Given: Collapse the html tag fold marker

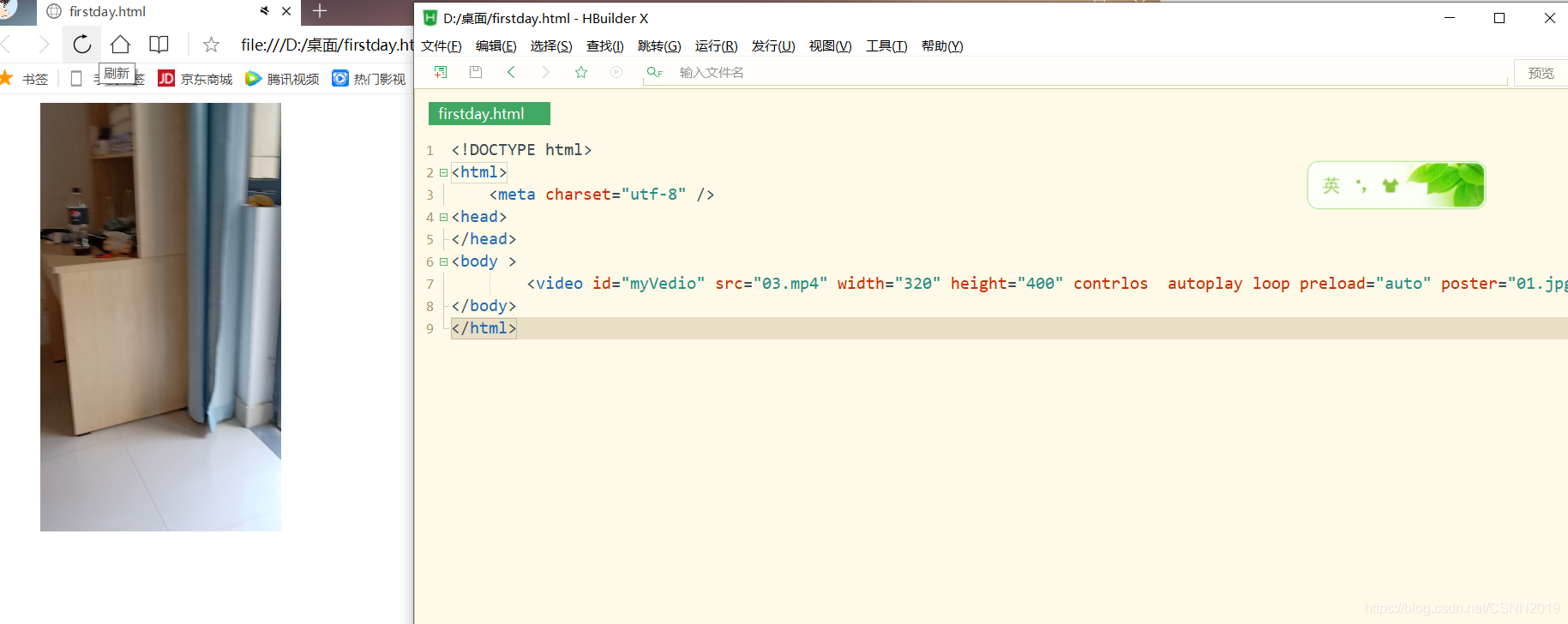Looking at the screenshot, I should (x=443, y=172).
